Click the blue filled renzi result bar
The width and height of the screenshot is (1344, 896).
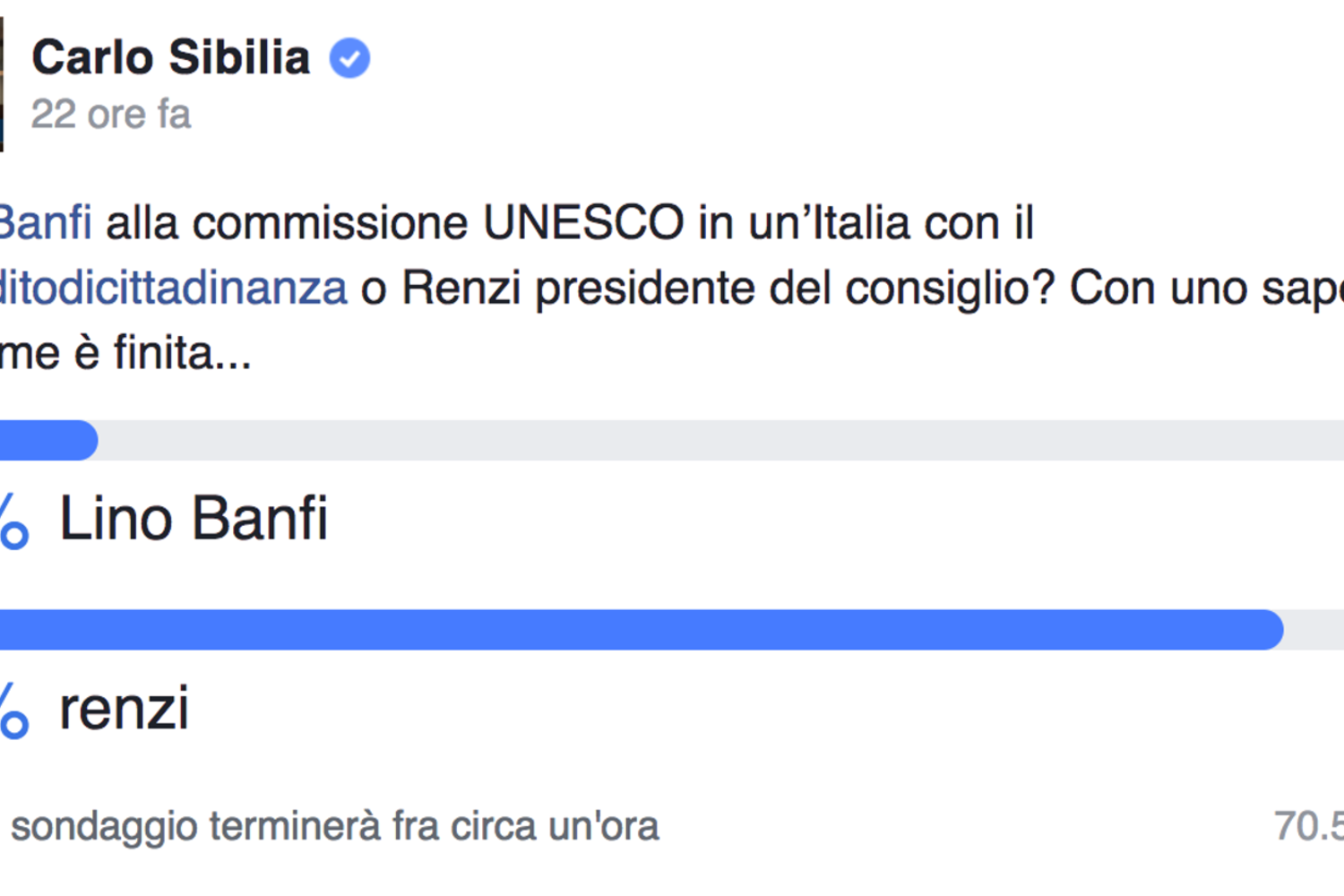[x=641, y=630]
